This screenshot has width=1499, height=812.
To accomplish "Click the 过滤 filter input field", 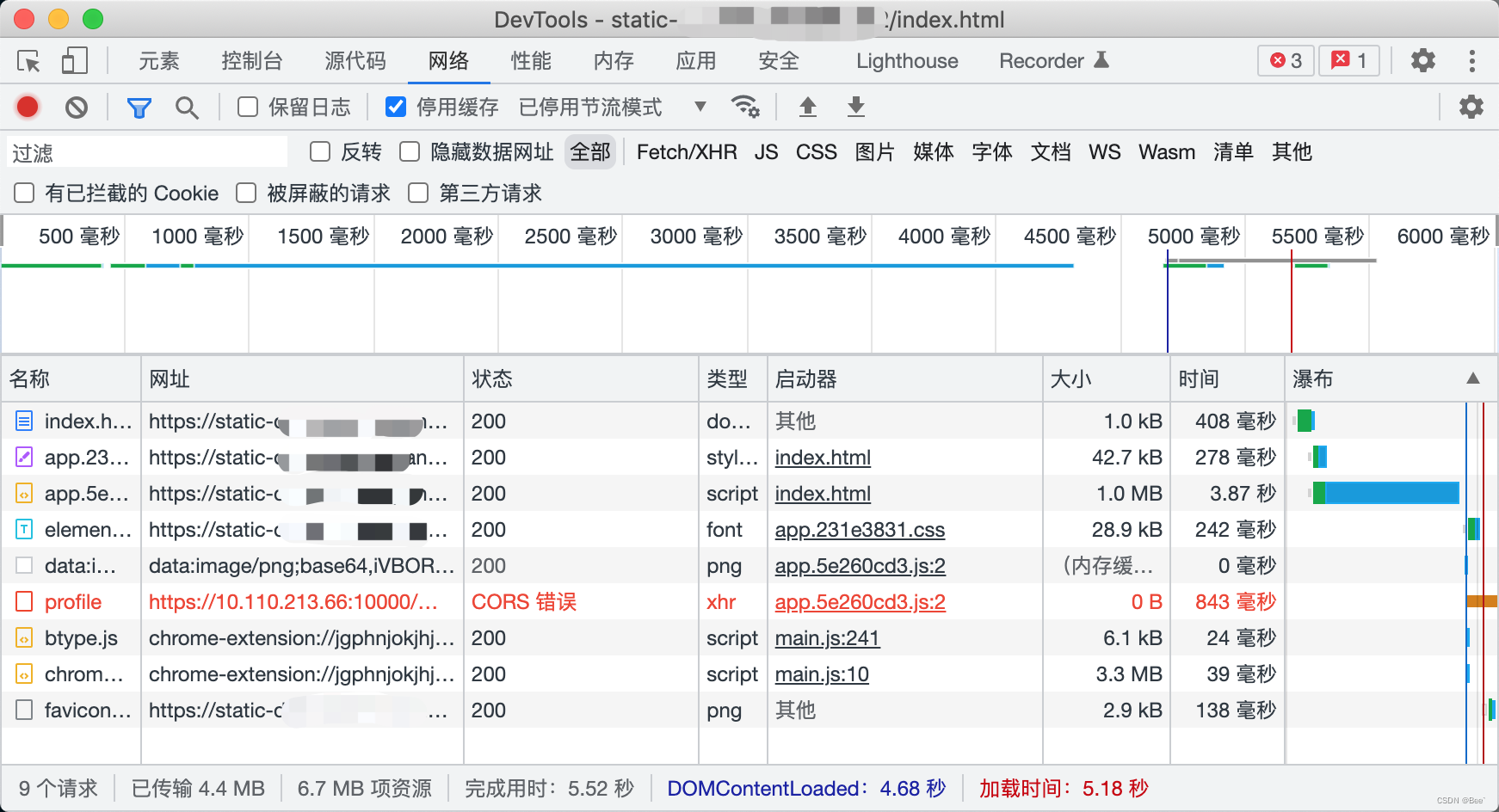I will 147,152.
